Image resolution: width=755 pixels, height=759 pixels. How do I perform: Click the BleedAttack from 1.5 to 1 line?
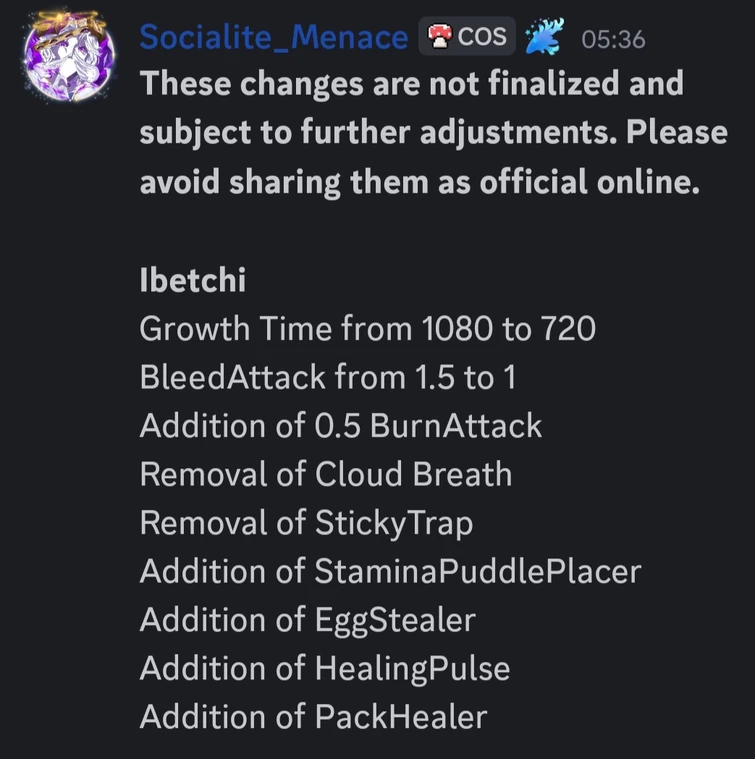click(327, 377)
